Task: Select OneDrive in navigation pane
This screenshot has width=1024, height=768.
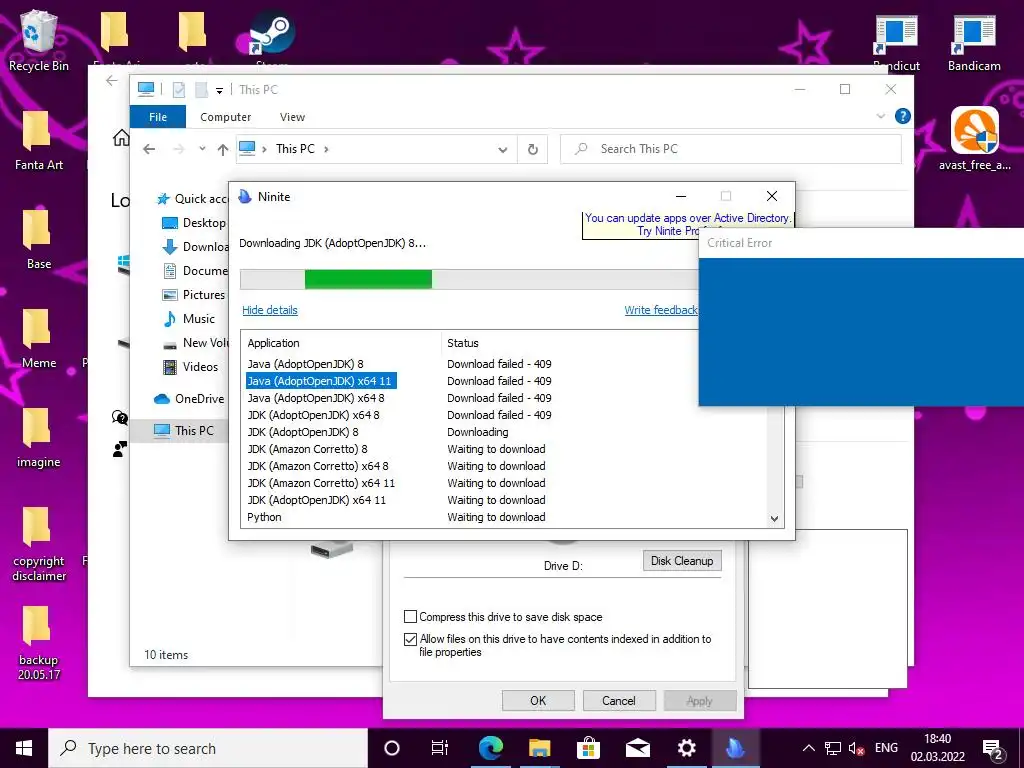Action: tap(189, 398)
